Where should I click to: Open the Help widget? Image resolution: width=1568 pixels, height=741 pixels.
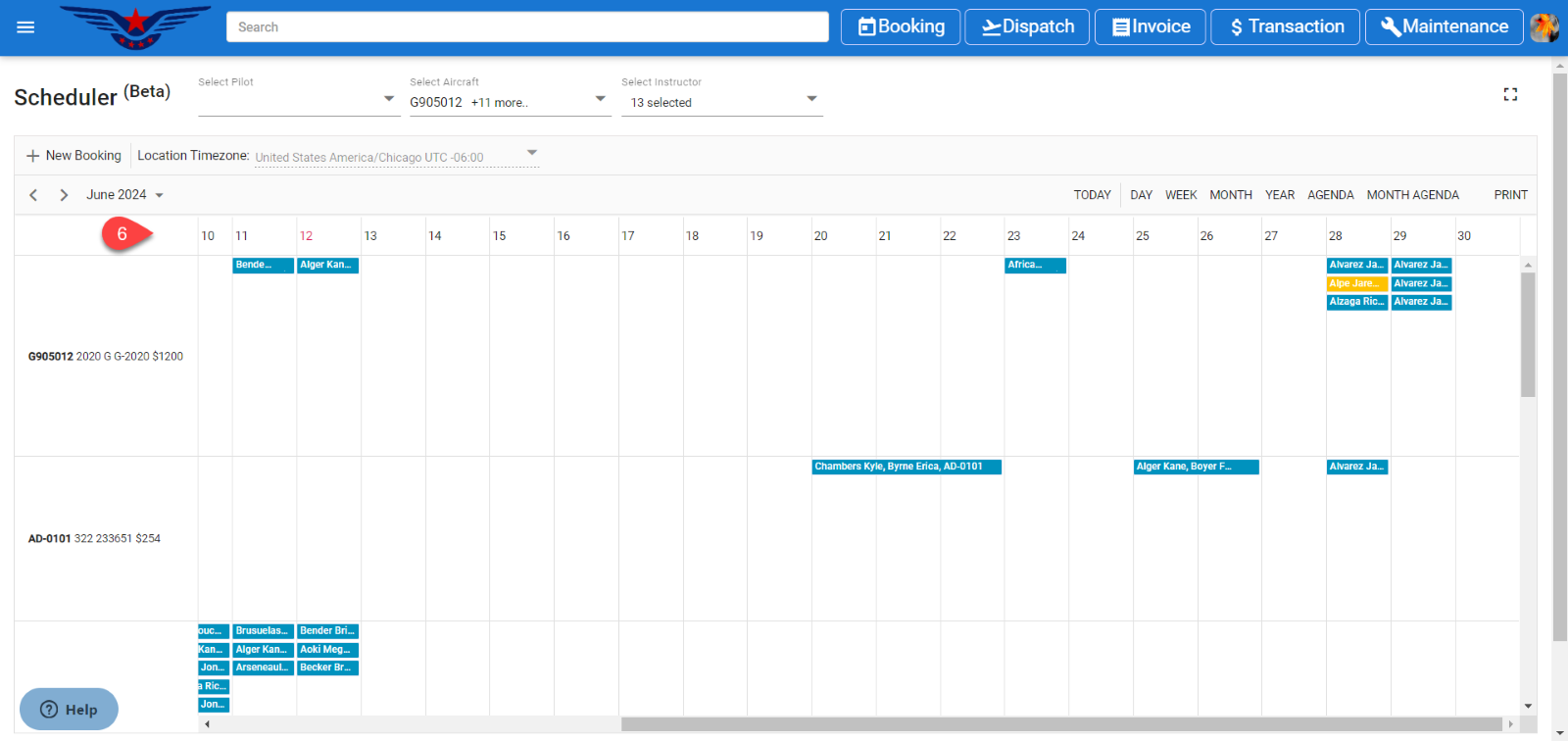click(69, 710)
